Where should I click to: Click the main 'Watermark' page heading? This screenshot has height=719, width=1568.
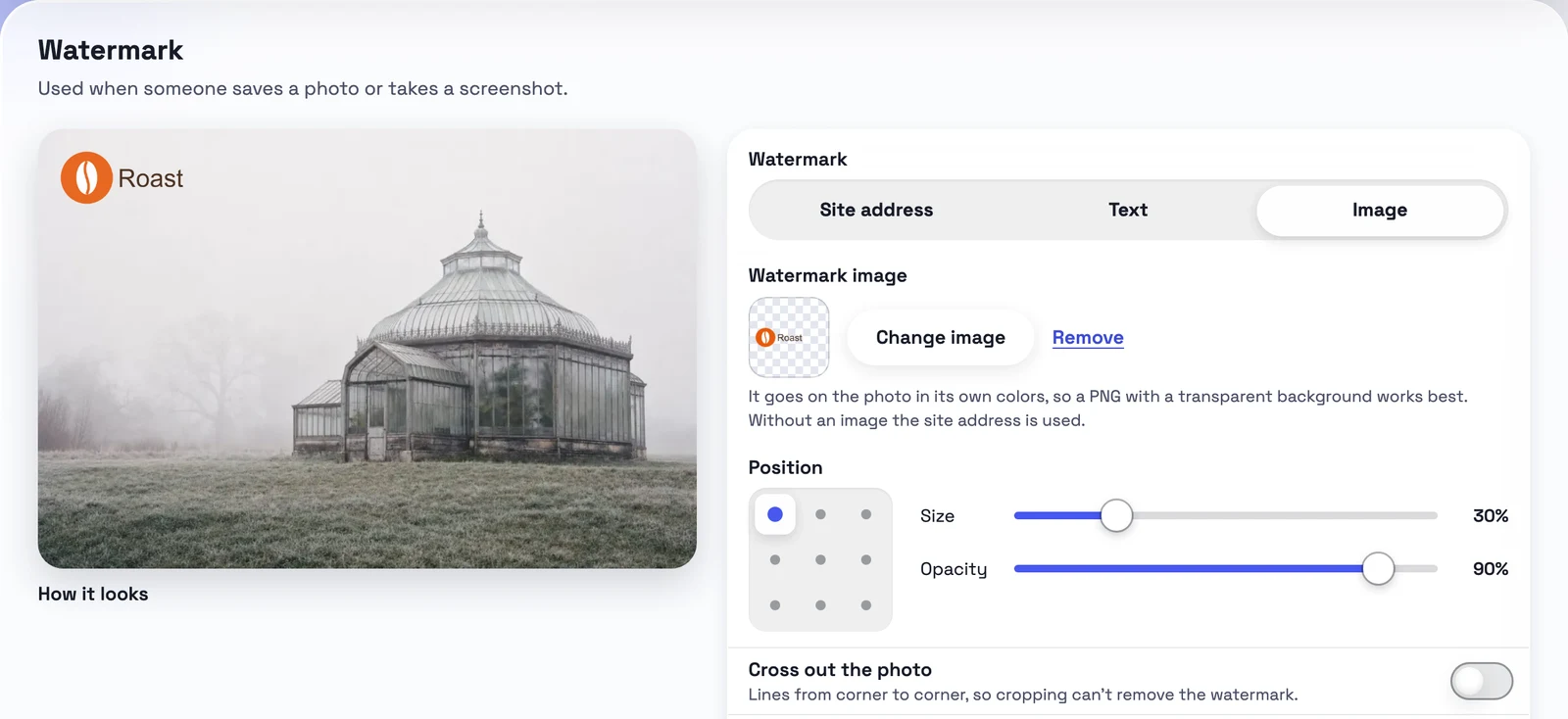point(111,50)
